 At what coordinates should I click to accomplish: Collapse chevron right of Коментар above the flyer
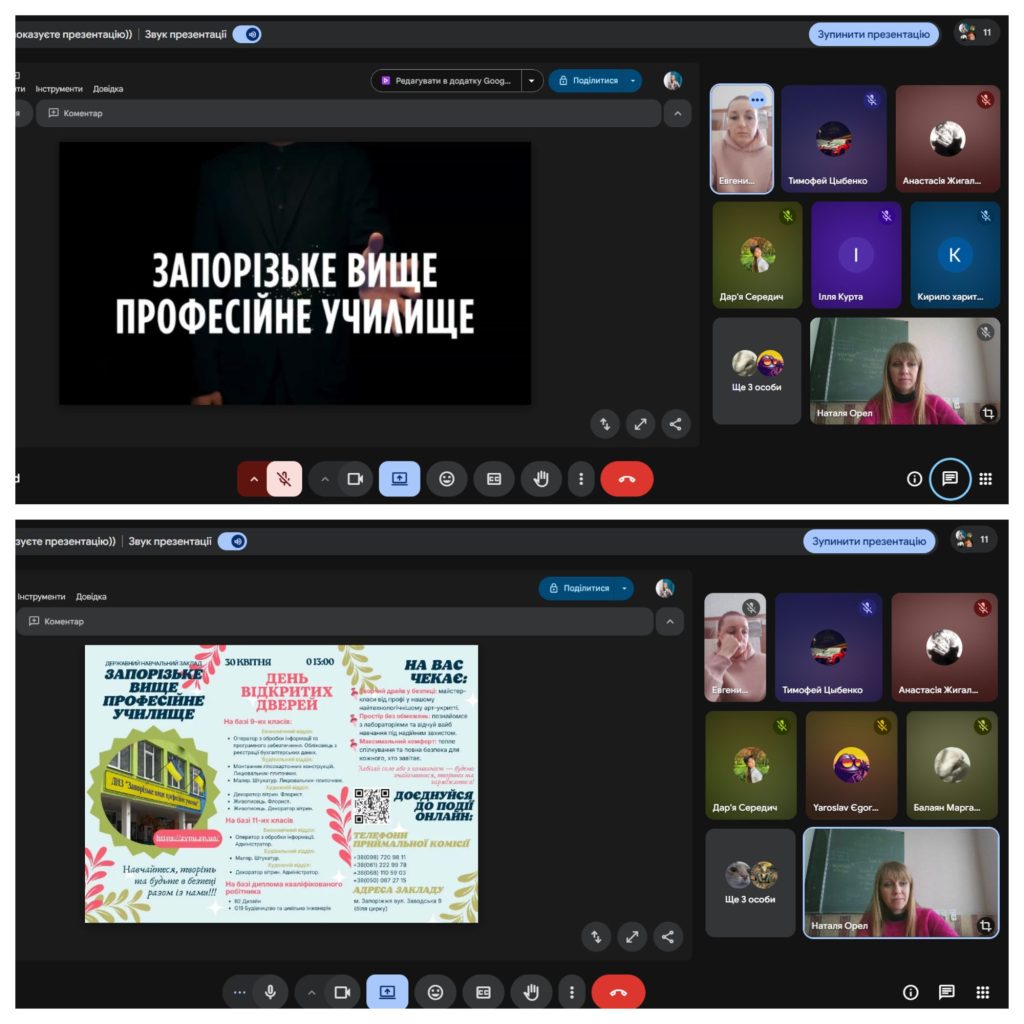[x=669, y=622]
